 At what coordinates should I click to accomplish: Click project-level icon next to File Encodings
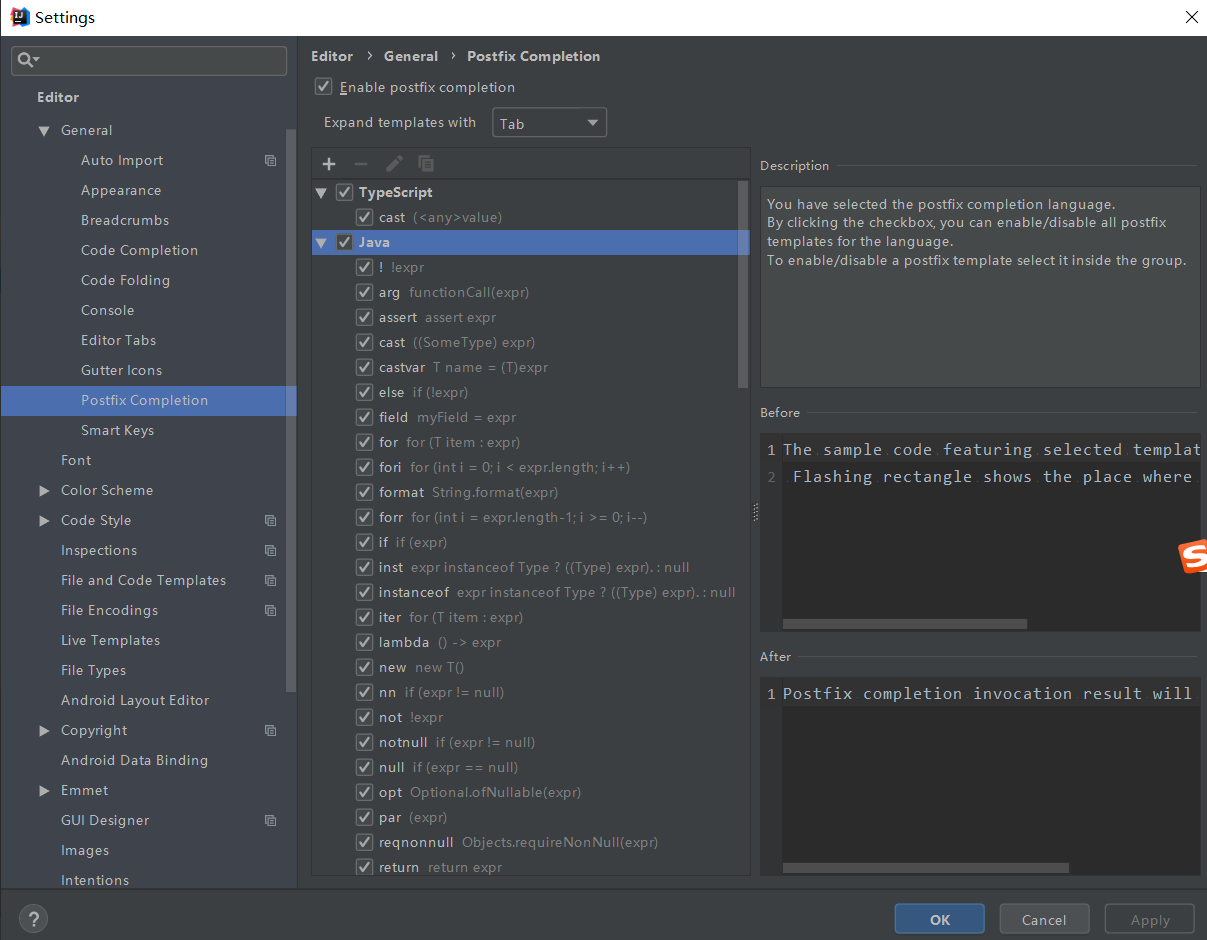(x=270, y=610)
